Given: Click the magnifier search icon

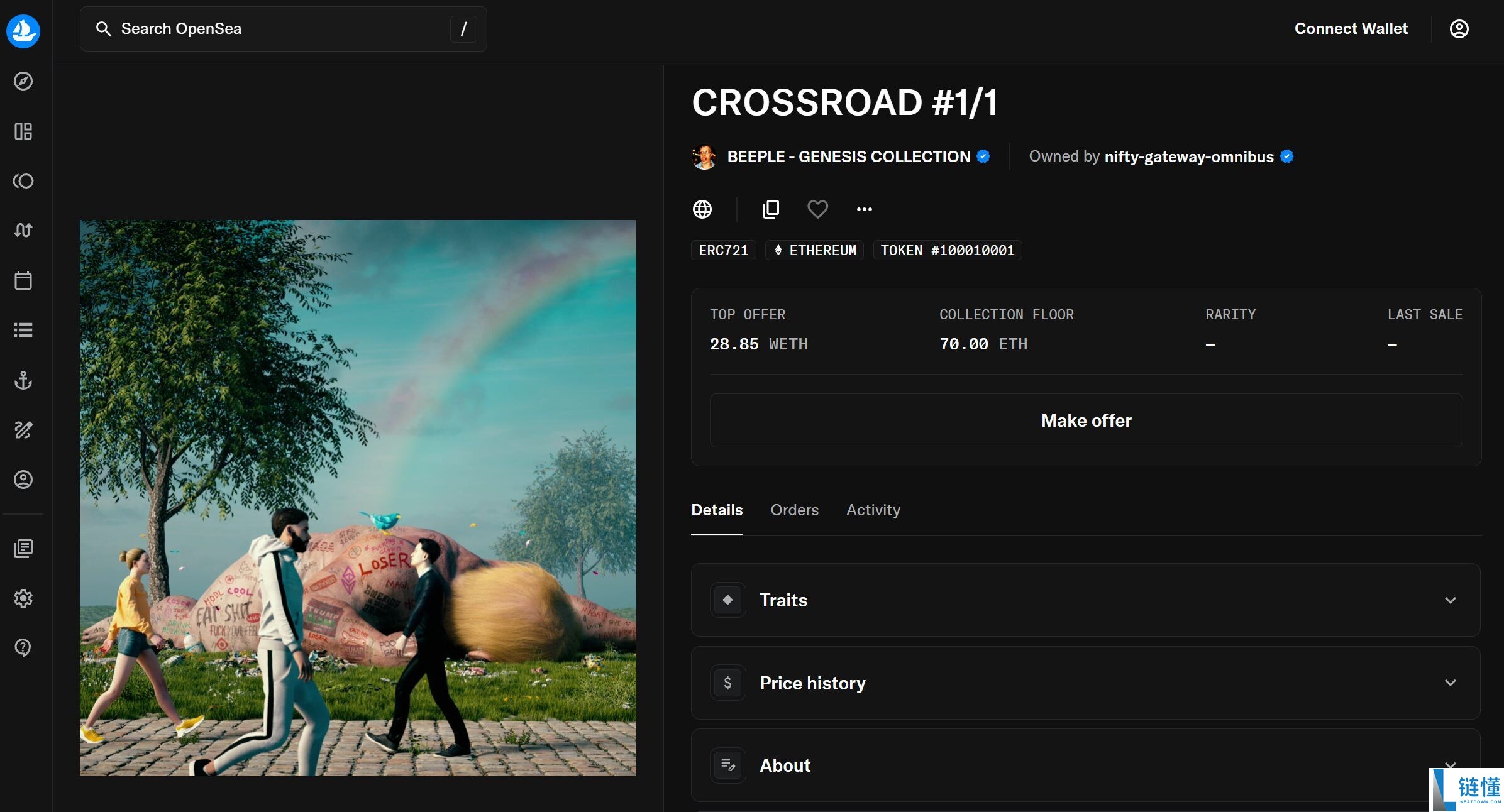Looking at the screenshot, I should 103,29.
